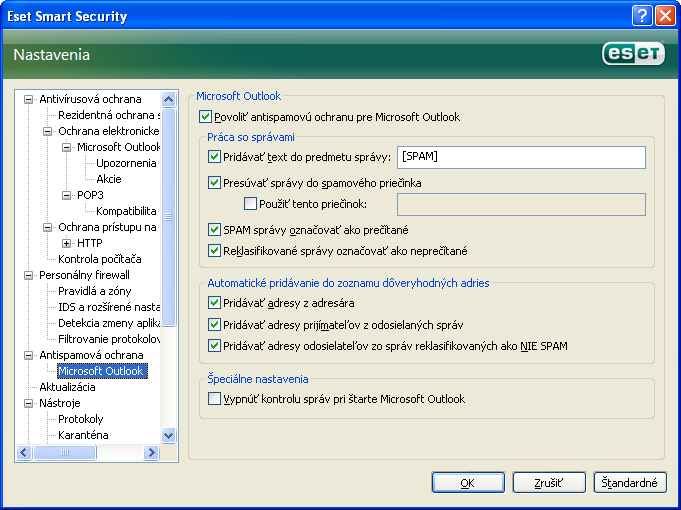
Task: Select Antivírusová ochrana tree label
Action: tap(90, 99)
